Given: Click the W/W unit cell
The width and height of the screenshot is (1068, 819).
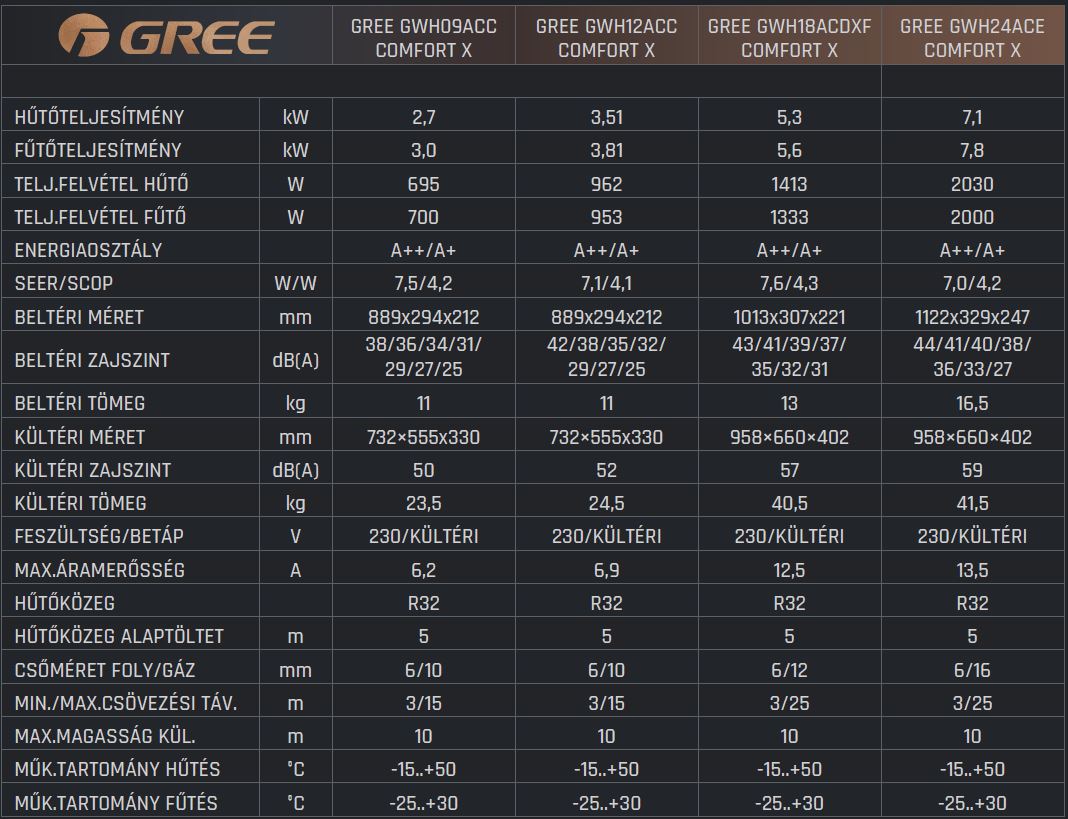Looking at the screenshot, I should (x=296, y=283).
